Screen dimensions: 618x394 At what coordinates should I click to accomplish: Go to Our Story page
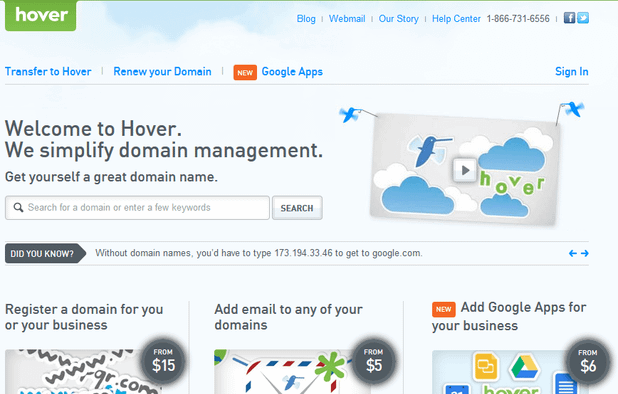pyautogui.click(x=398, y=19)
